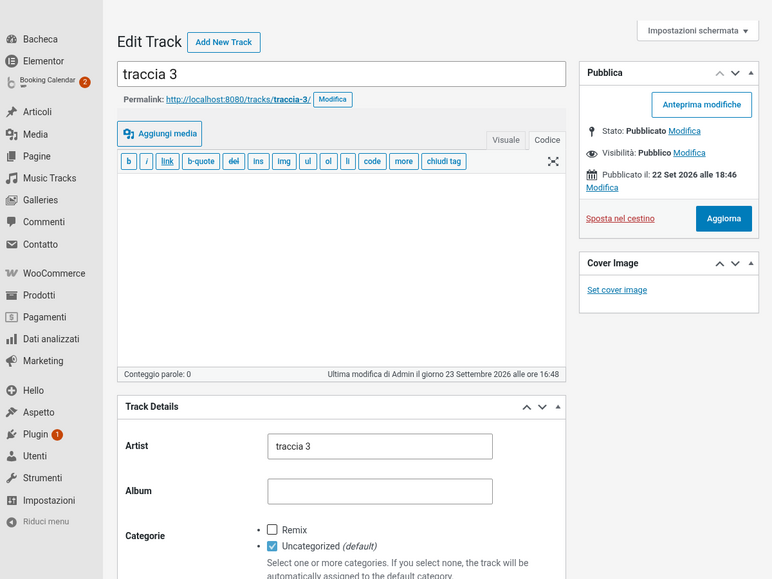772x579 pixels.
Task: Open the Media library icon
Action: (12, 134)
